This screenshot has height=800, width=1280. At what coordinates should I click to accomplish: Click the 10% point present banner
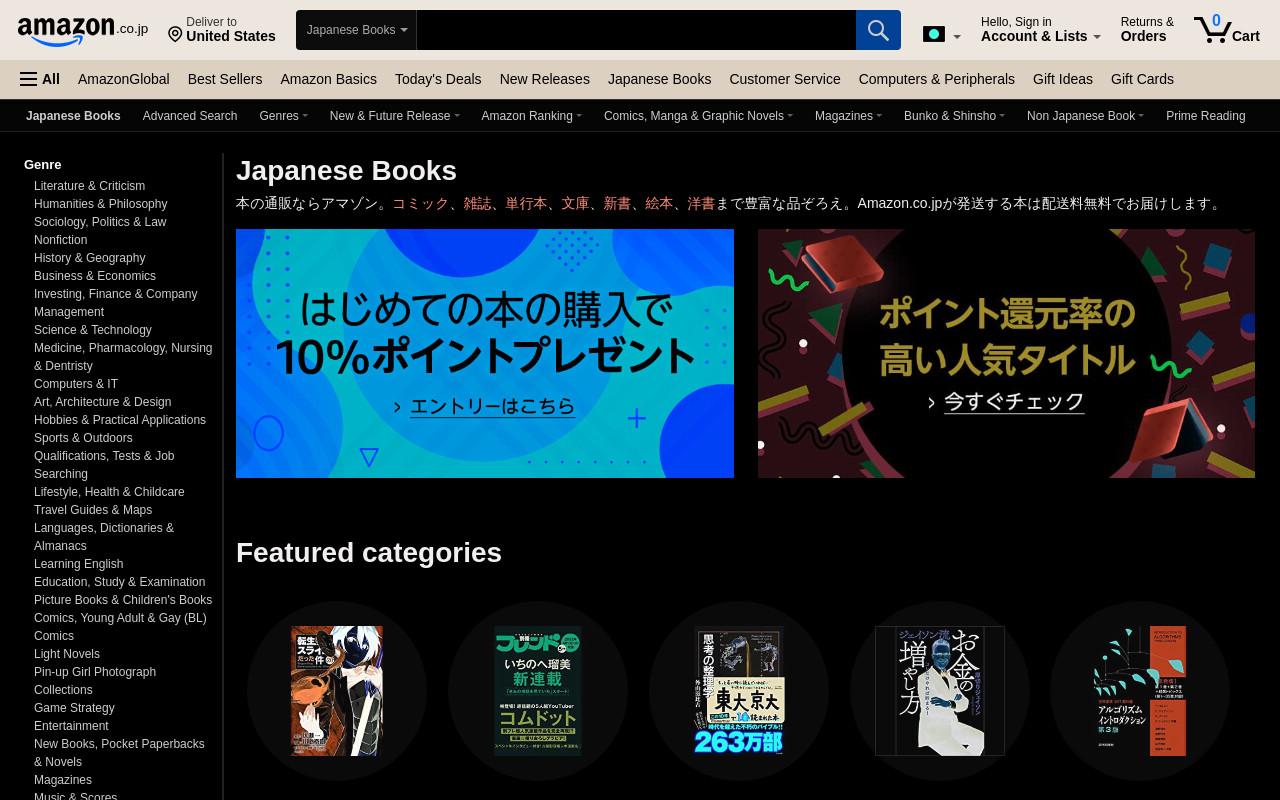click(x=485, y=353)
